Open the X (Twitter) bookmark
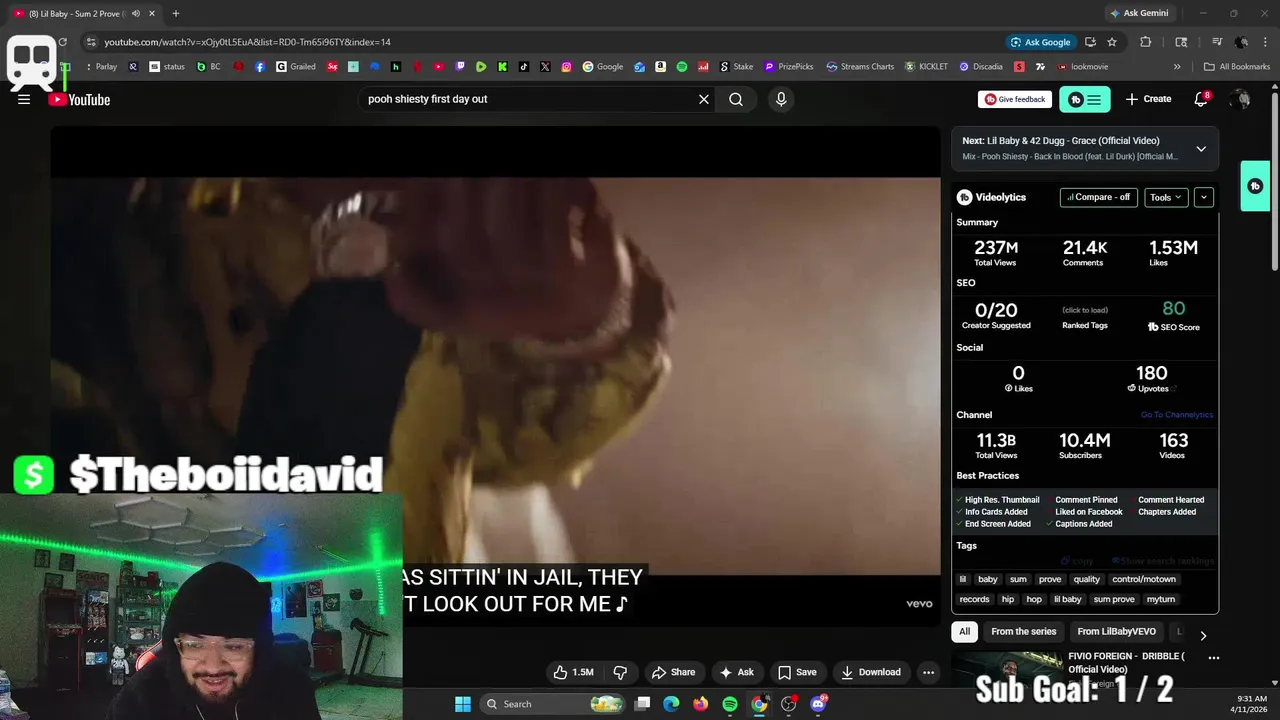This screenshot has width=1280, height=720. point(545,67)
